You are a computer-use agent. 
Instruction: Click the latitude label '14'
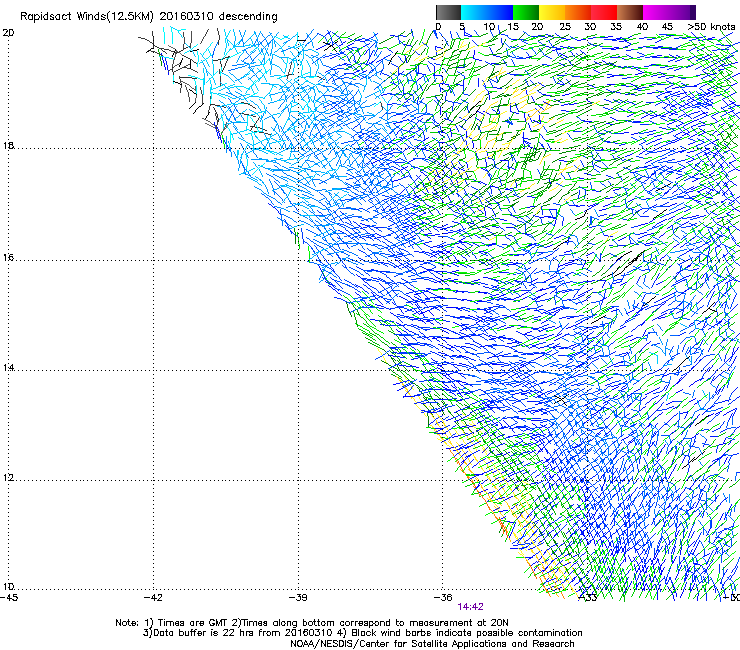[x=8, y=367]
